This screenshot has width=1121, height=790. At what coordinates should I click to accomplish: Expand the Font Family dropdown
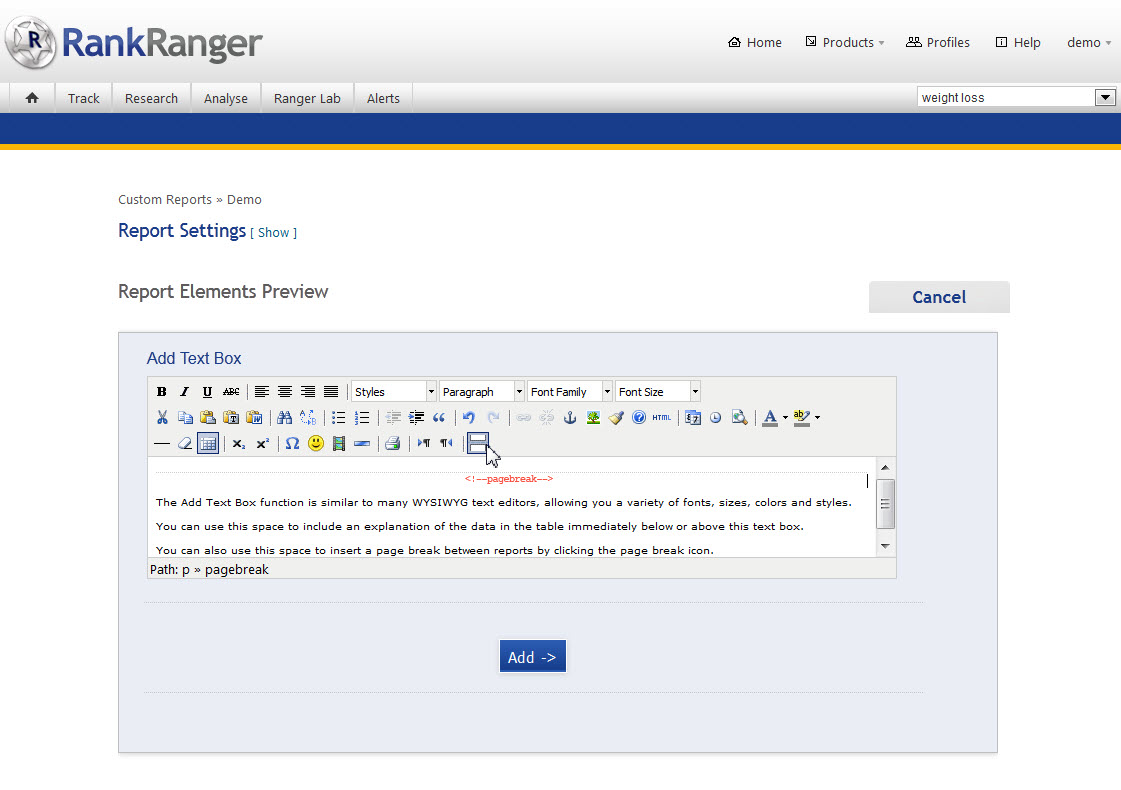[569, 392]
